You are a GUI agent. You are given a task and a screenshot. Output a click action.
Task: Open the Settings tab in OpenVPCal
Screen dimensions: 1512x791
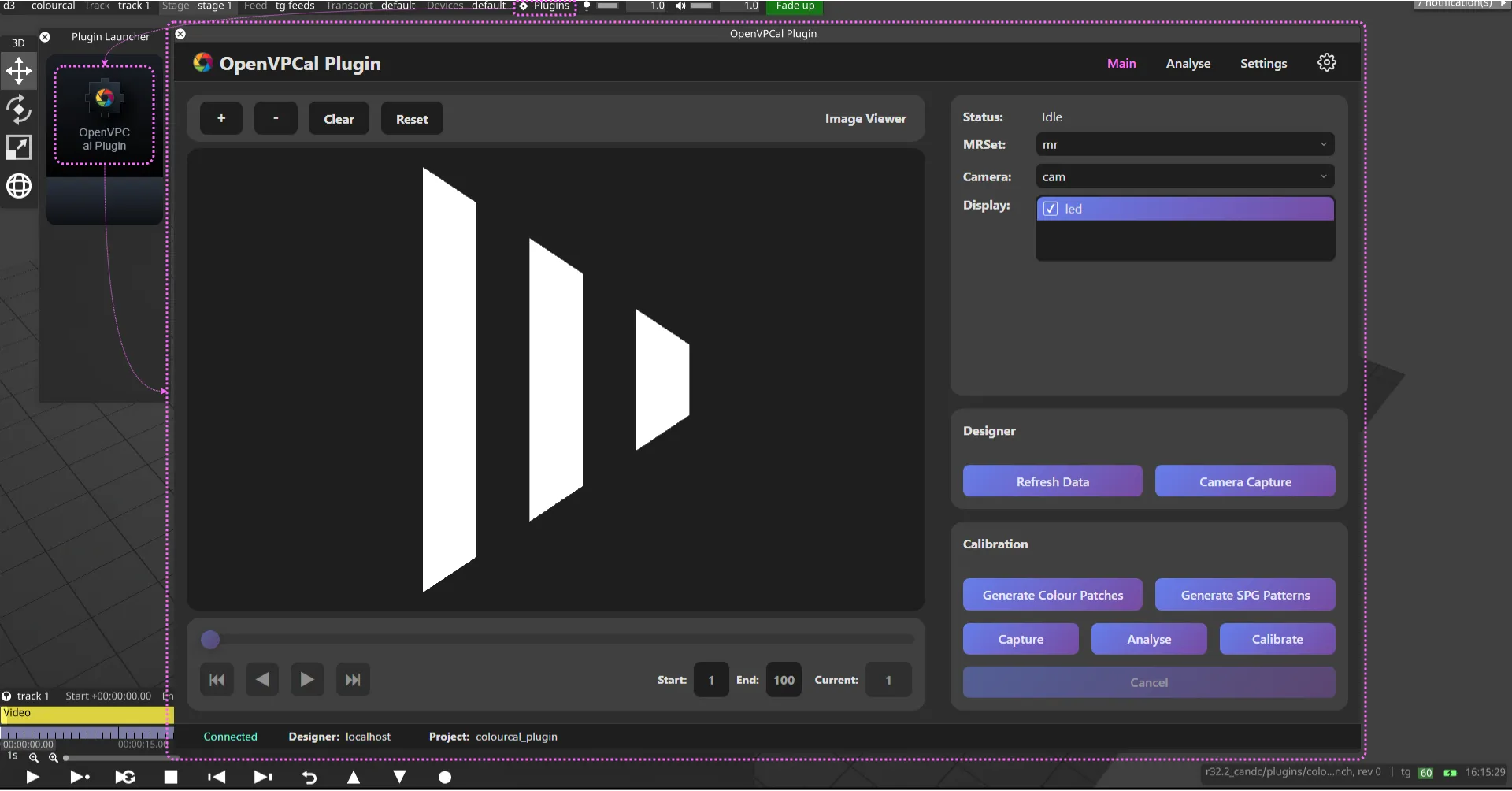click(1263, 63)
